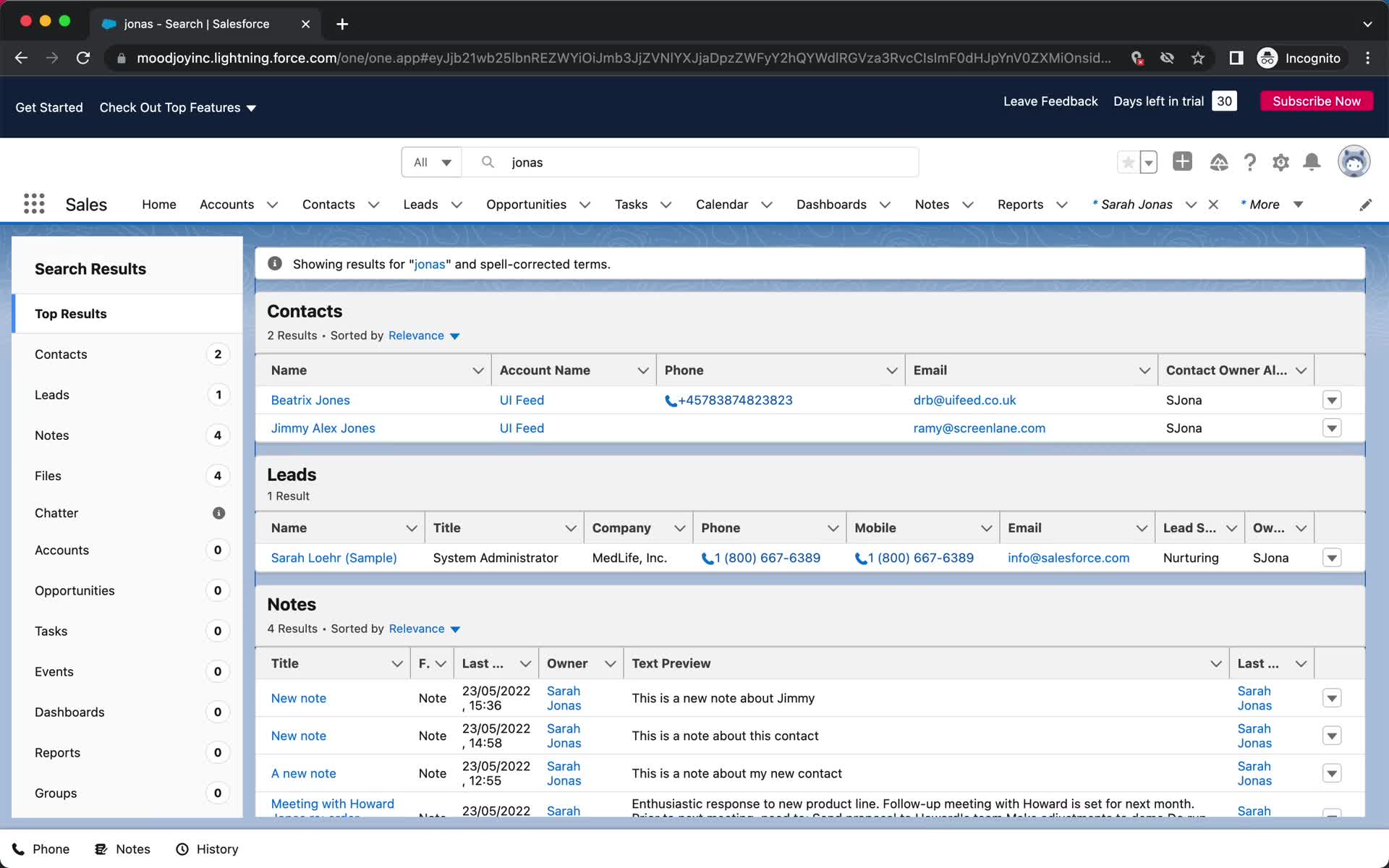Open row actions for Beatrix Jones
This screenshot has height=868, width=1389.
[1332, 400]
